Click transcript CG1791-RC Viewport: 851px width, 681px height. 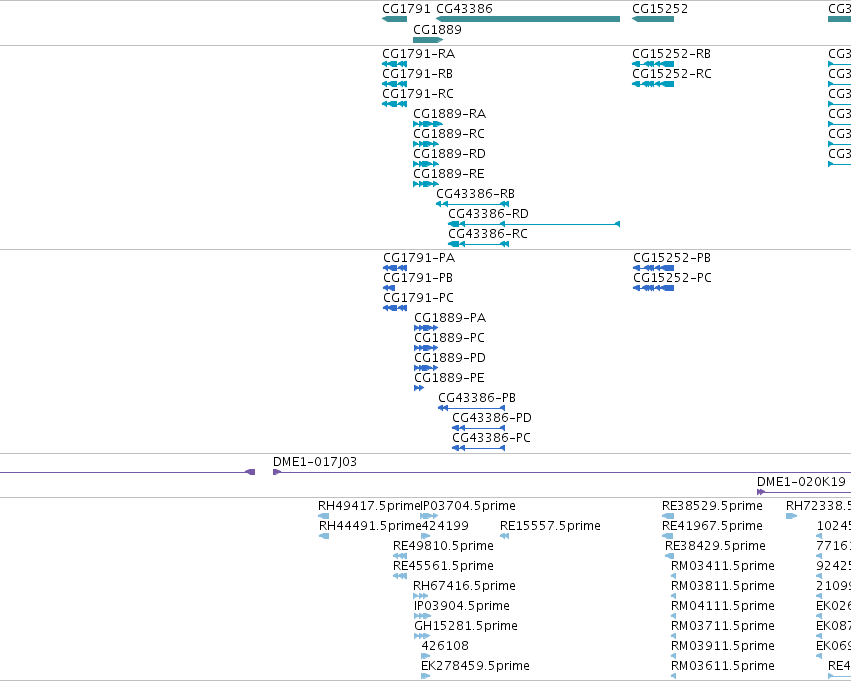pyautogui.click(x=418, y=94)
